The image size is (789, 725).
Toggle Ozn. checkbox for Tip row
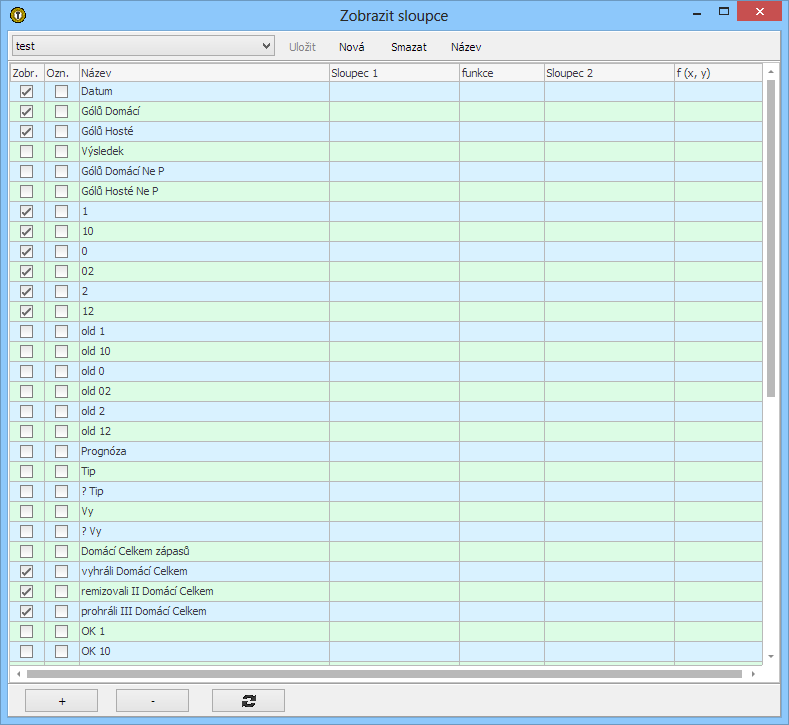(61, 471)
